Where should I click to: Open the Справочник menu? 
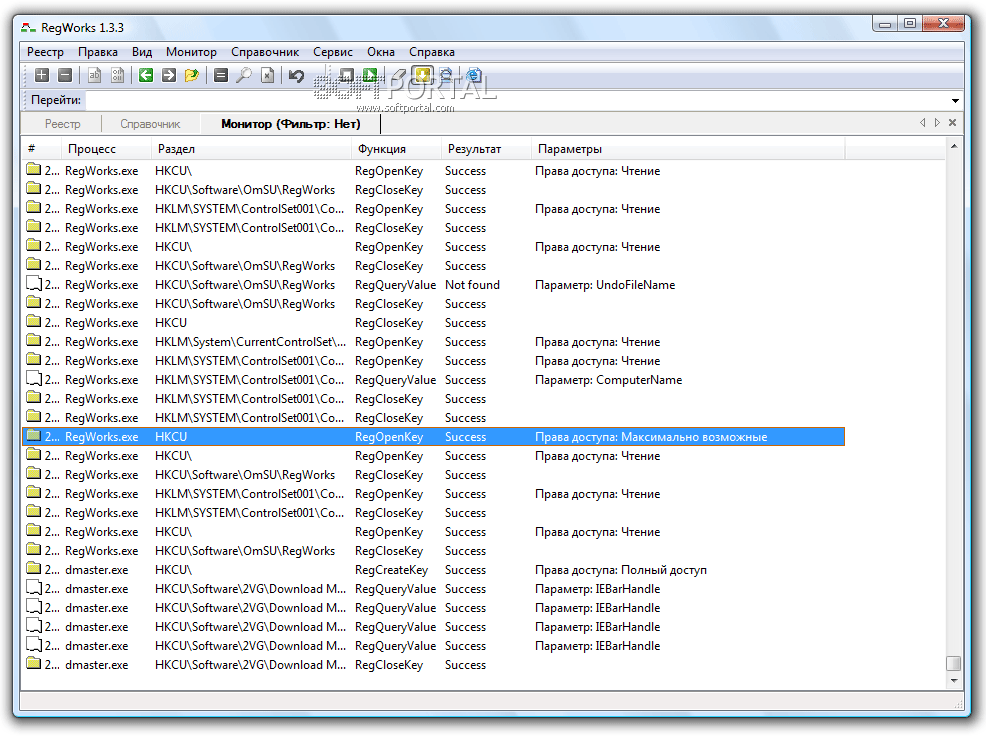[265, 52]
